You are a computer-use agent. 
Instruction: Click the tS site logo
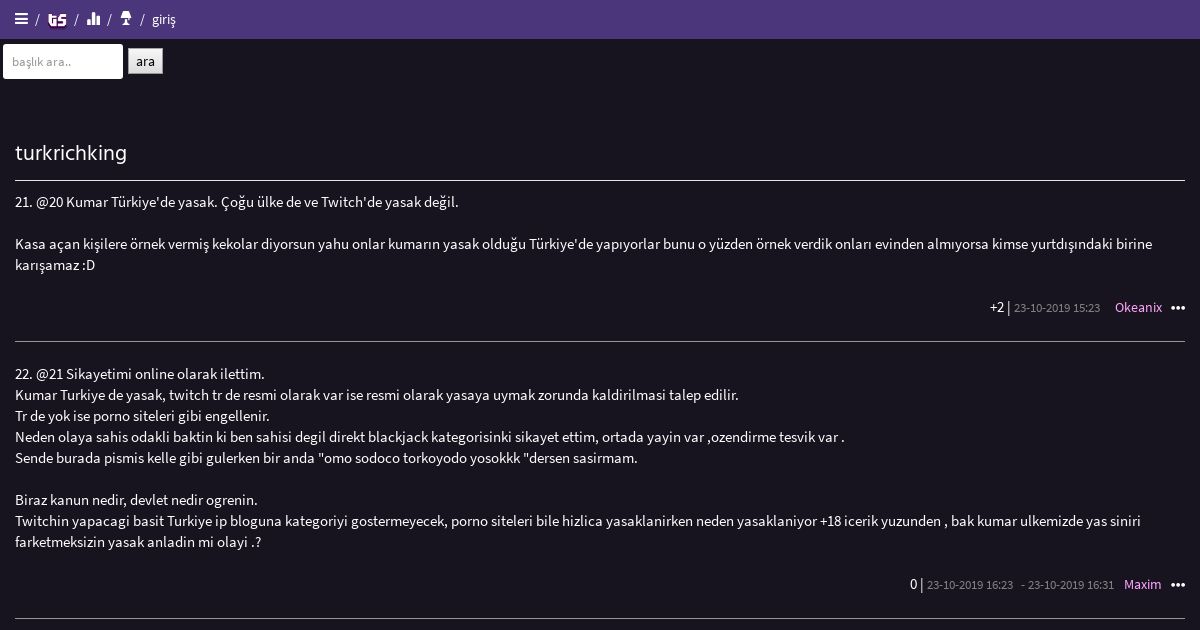point(57,19)
